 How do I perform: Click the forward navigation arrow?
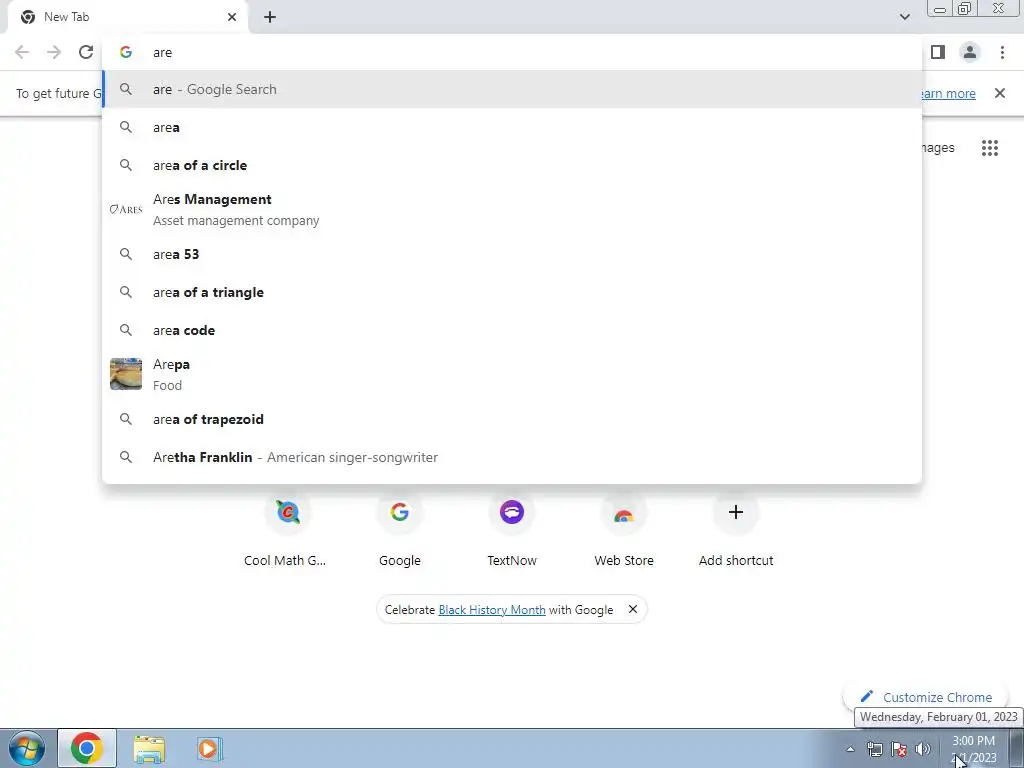click(54, 52)
